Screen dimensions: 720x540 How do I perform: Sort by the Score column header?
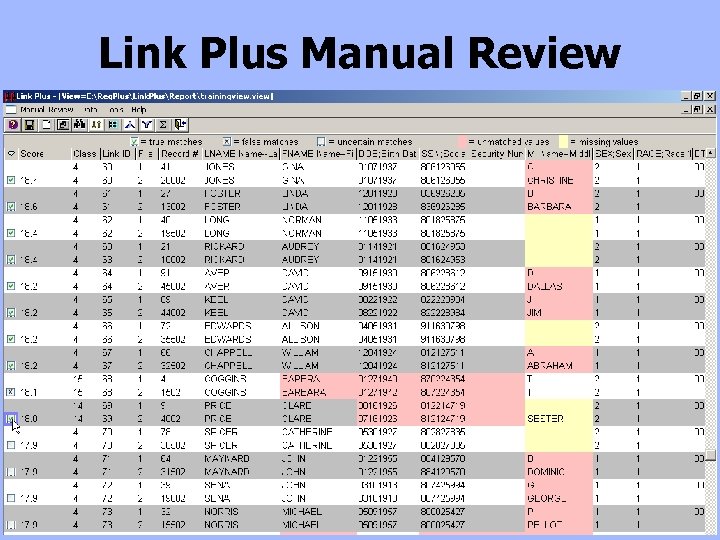click(x=45, y=154)
